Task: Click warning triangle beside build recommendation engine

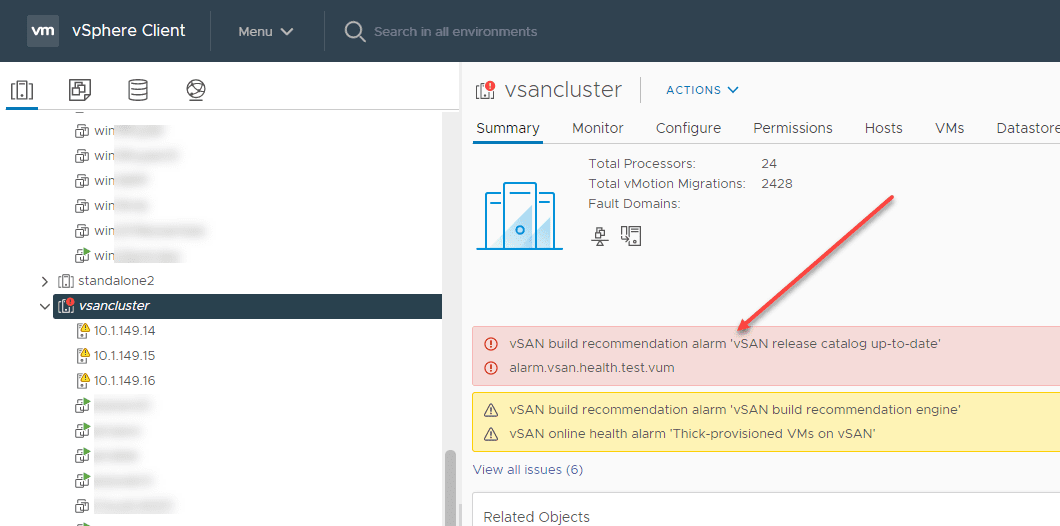Action: pyautogui.click(x=491, y=410)
